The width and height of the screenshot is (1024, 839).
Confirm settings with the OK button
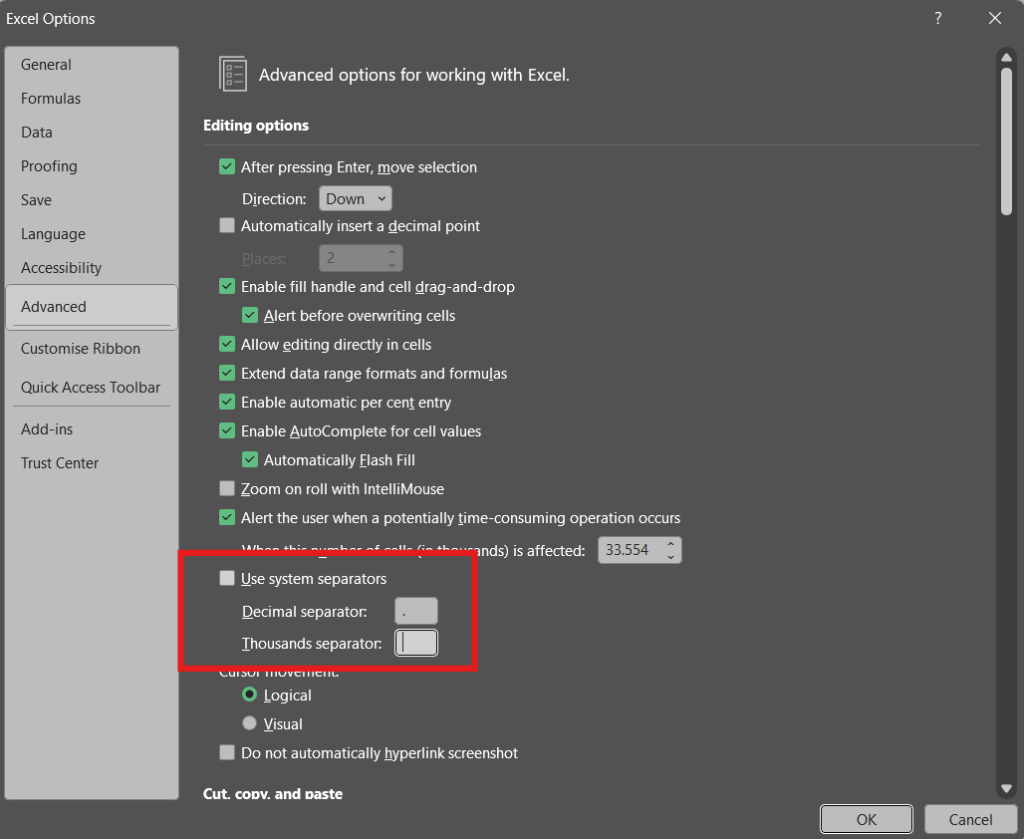[x=866, y=819]
